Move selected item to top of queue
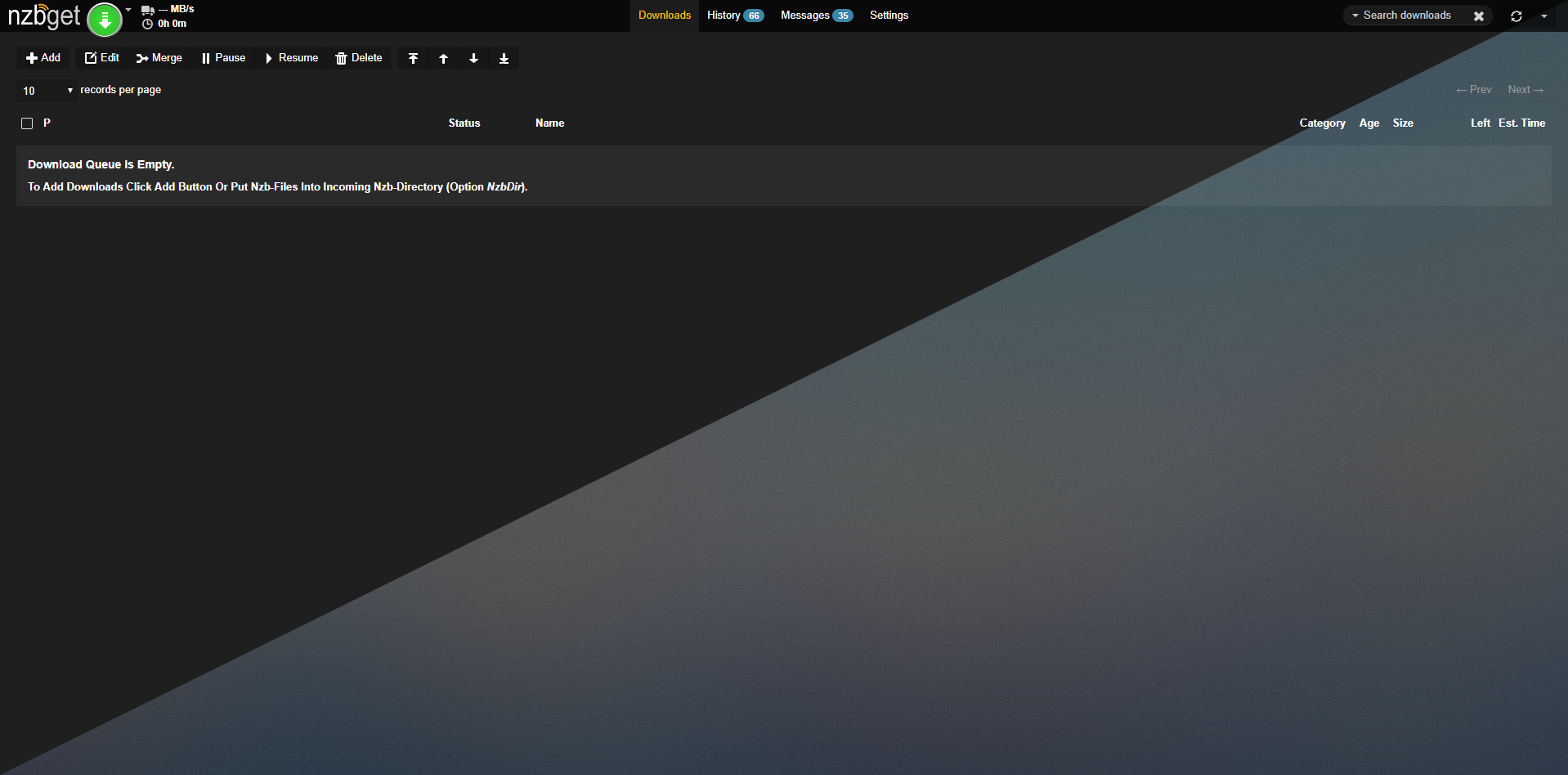 tap(413, 58)
